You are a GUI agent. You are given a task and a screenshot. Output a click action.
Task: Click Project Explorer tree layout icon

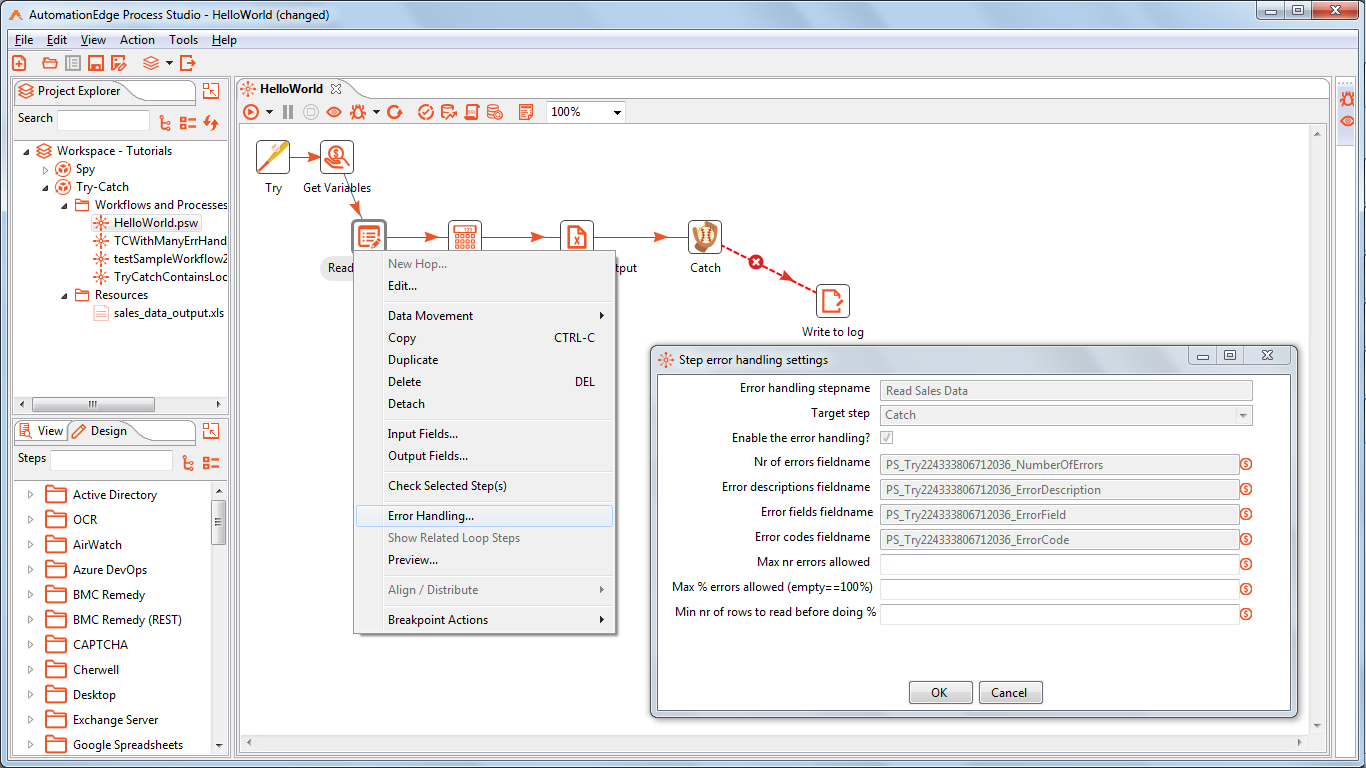tap(166, 123)
